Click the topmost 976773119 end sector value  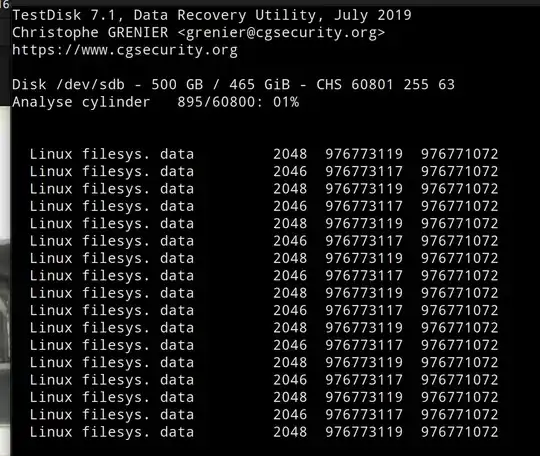(x=364, y=154)
